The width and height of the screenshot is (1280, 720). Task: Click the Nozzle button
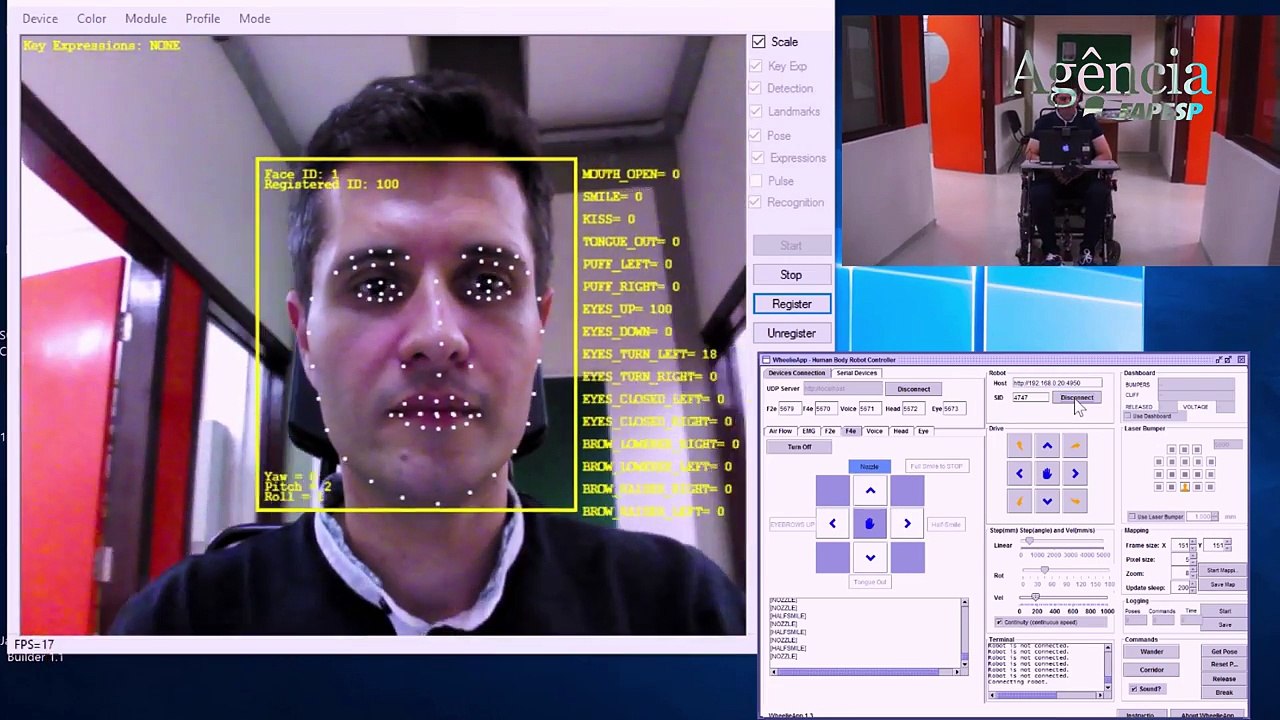[x=869, y=466]
